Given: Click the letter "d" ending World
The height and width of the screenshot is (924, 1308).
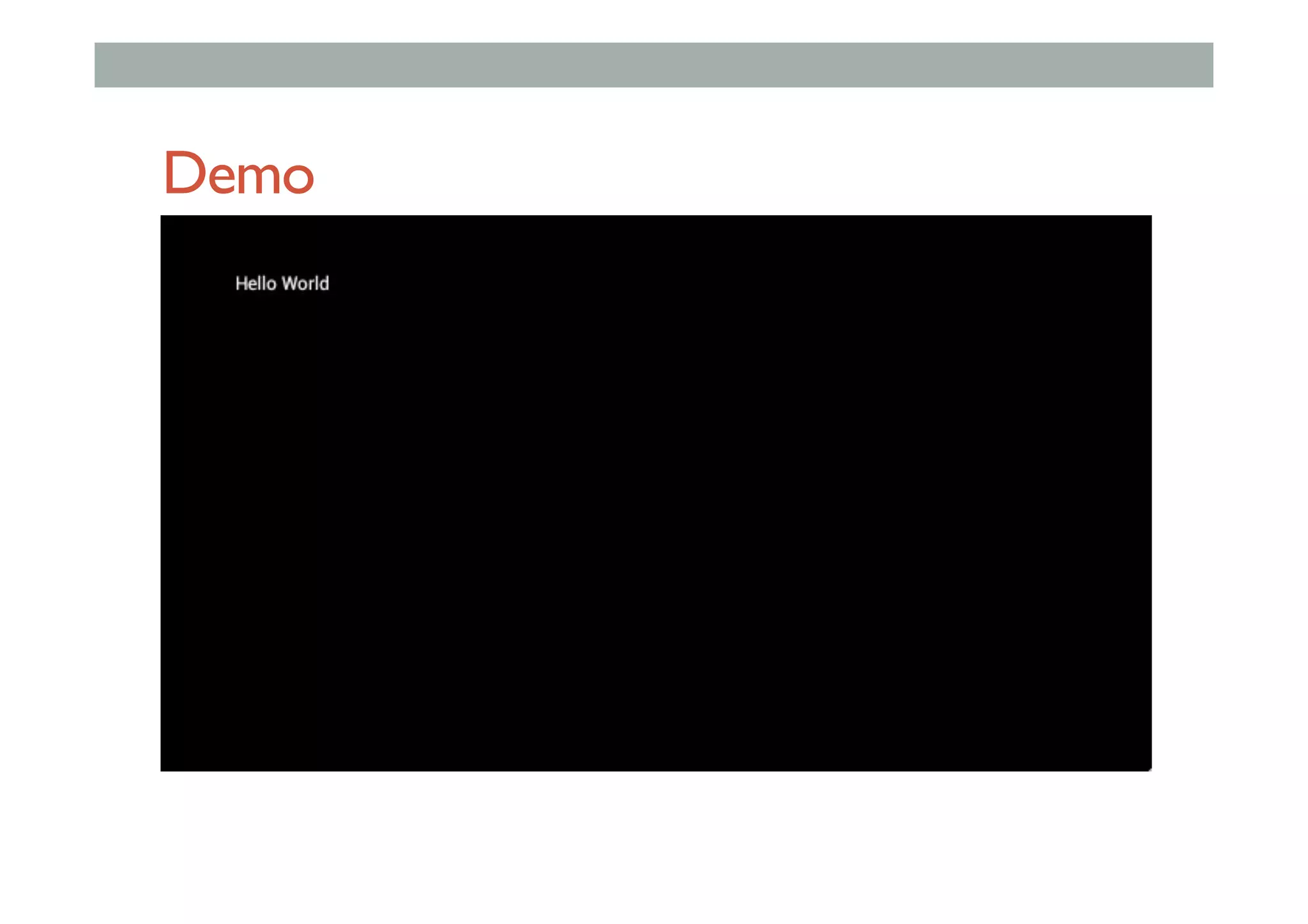Looking at the screenshot, I should (324, 284).
